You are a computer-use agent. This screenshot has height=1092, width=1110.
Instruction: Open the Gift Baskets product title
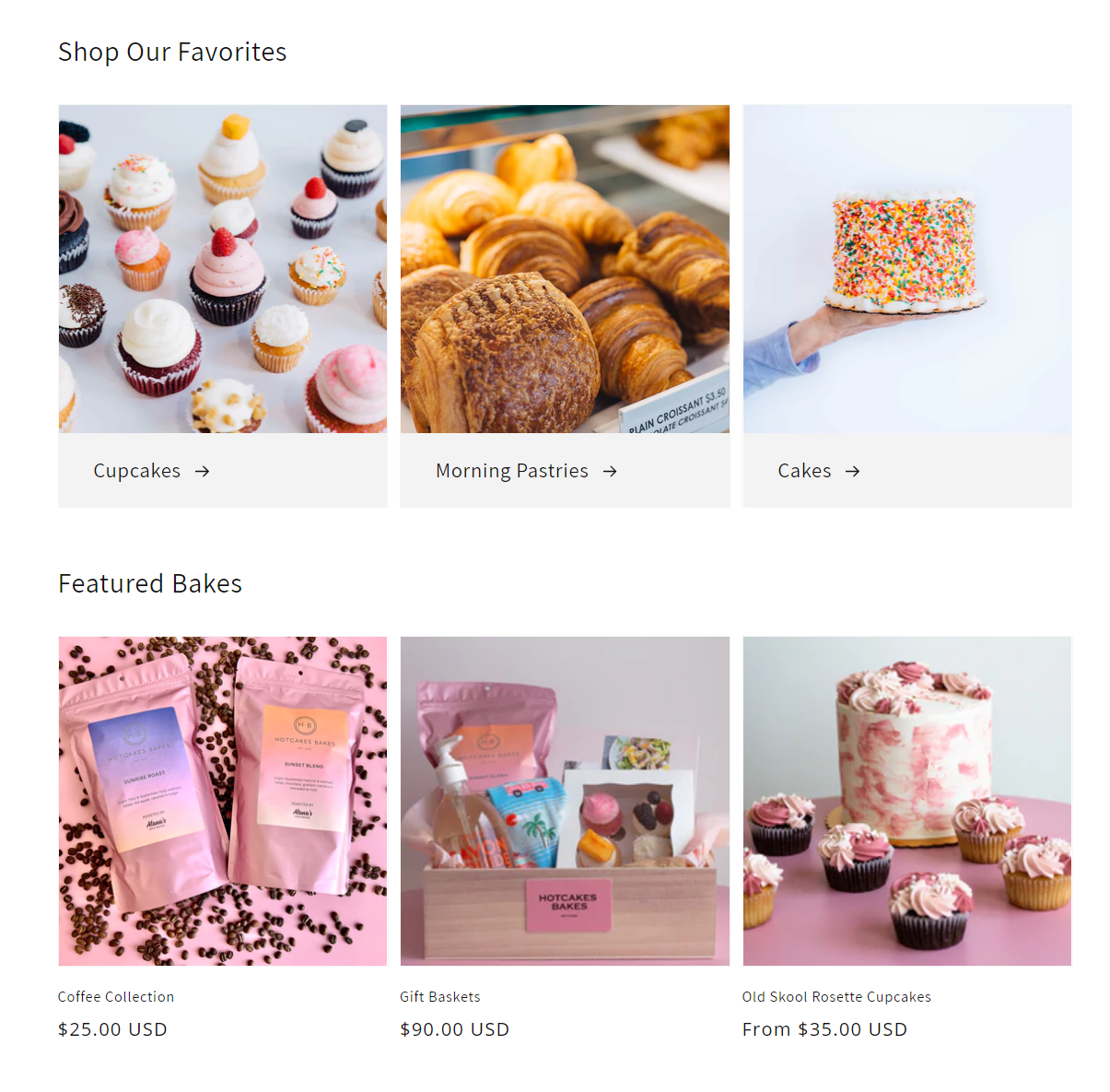click(440, 997)
